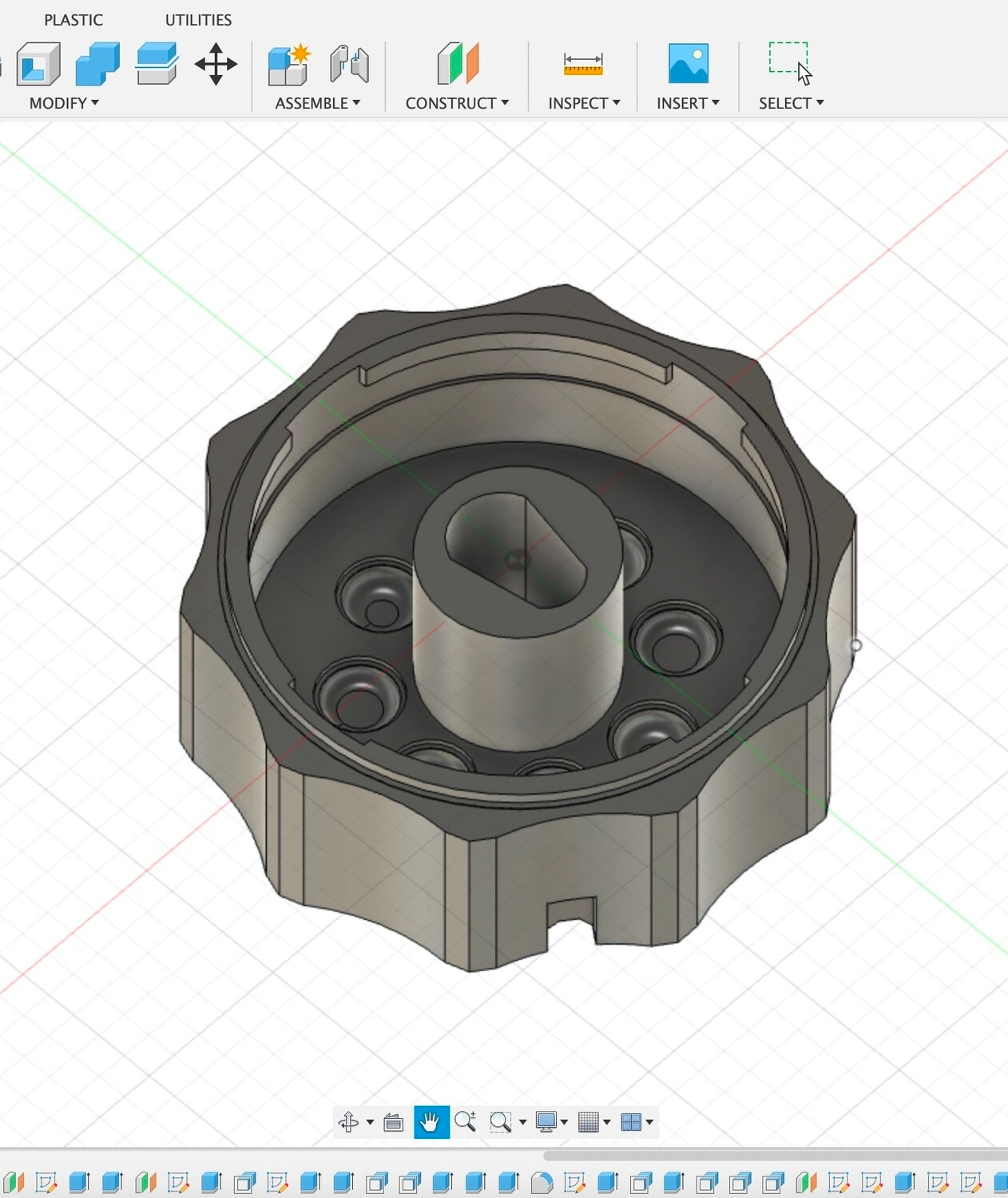
Task: Open the INSPECT dropdown menu
Action: pyautogui.click(x=584, y=103)
